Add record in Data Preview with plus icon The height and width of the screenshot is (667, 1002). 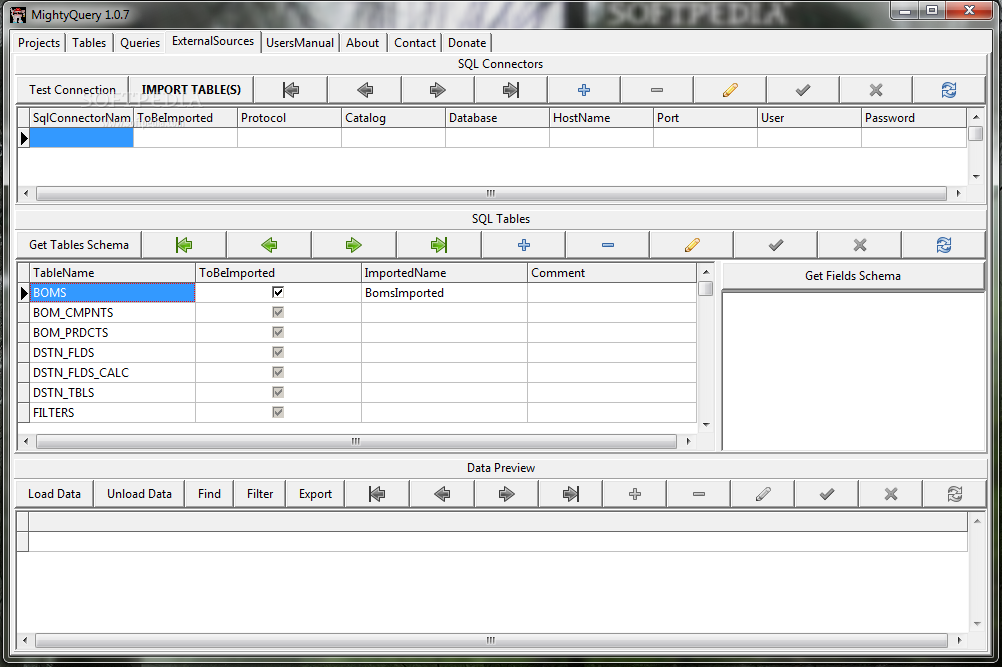tap(635, 494)
